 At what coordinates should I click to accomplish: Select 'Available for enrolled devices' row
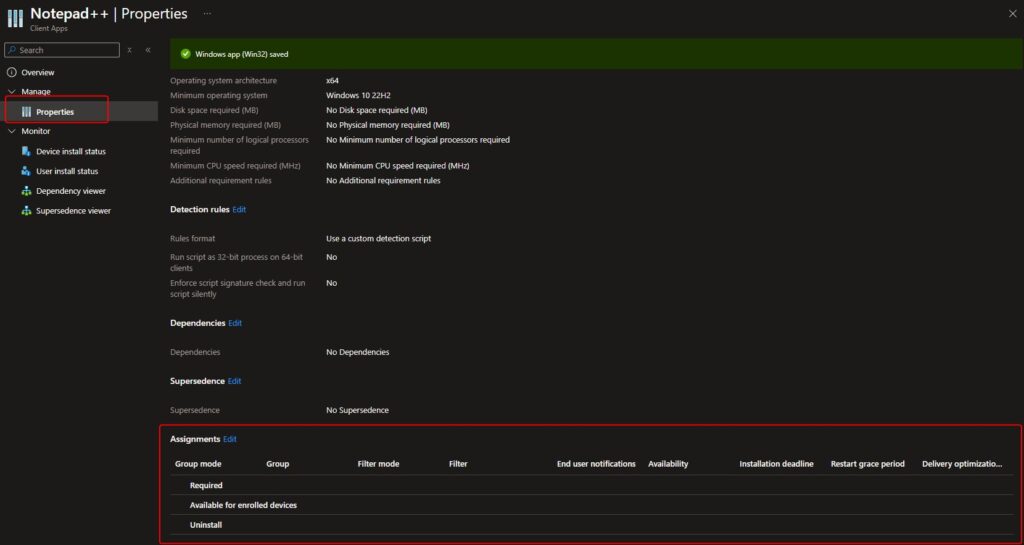[x=592, y=505]
